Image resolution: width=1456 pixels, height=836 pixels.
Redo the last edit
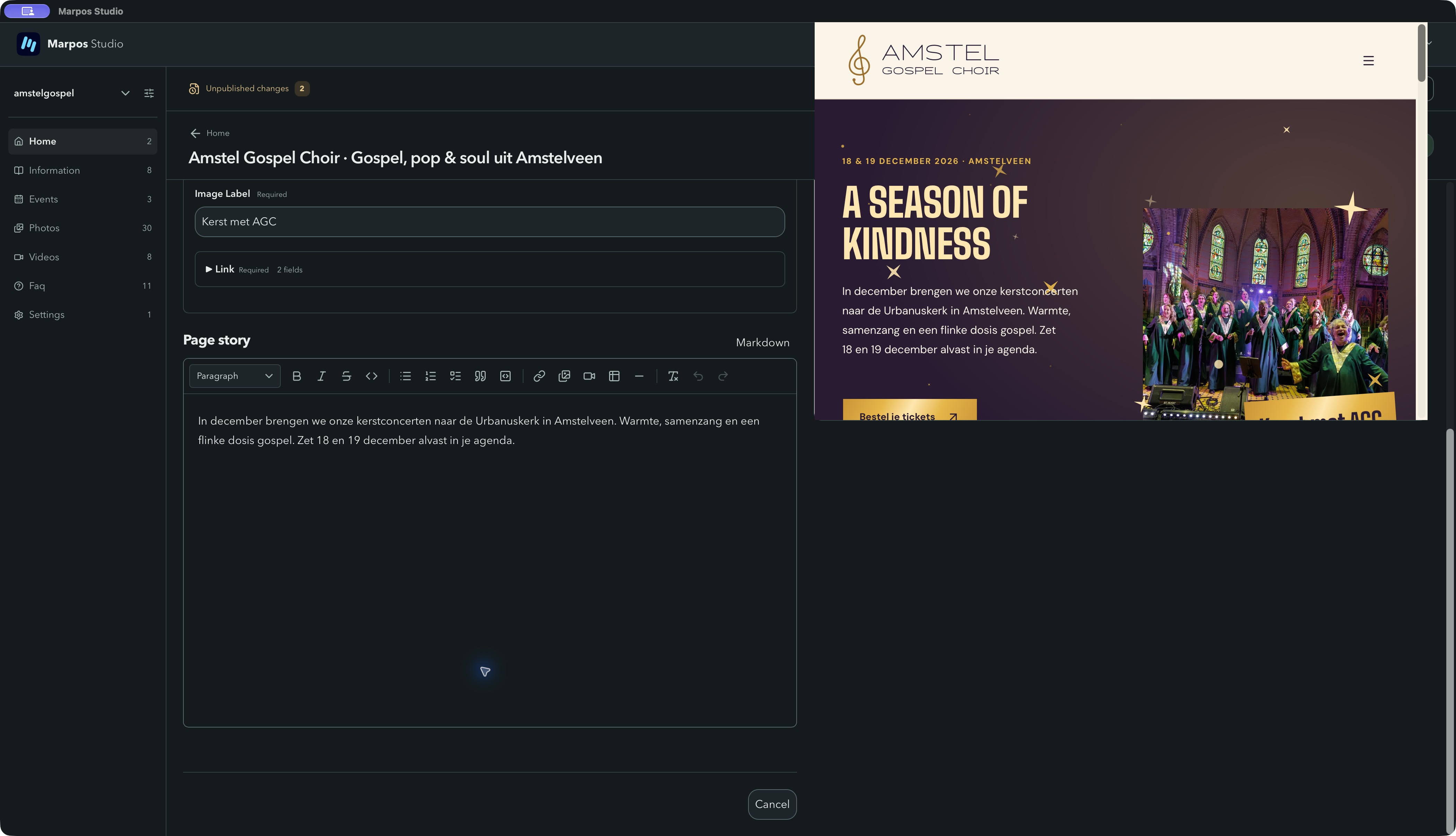(723, 376)
